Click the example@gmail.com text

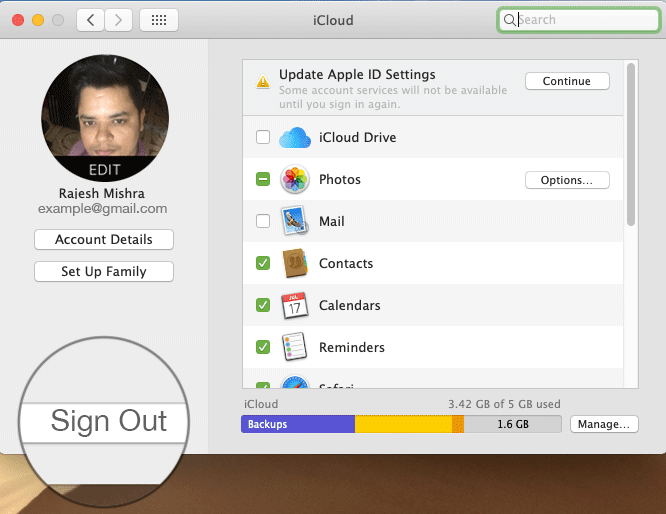click(102, 209)
